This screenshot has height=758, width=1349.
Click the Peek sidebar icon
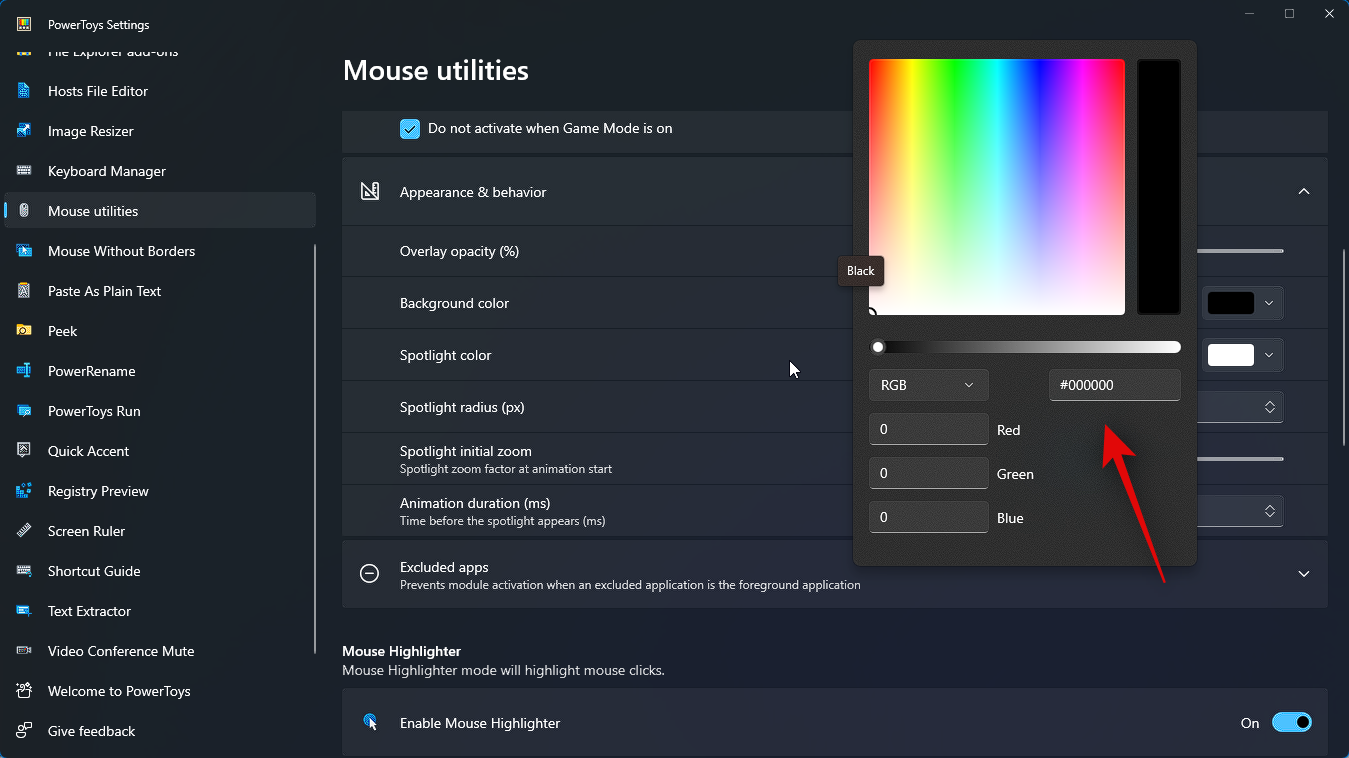(24, 331)
